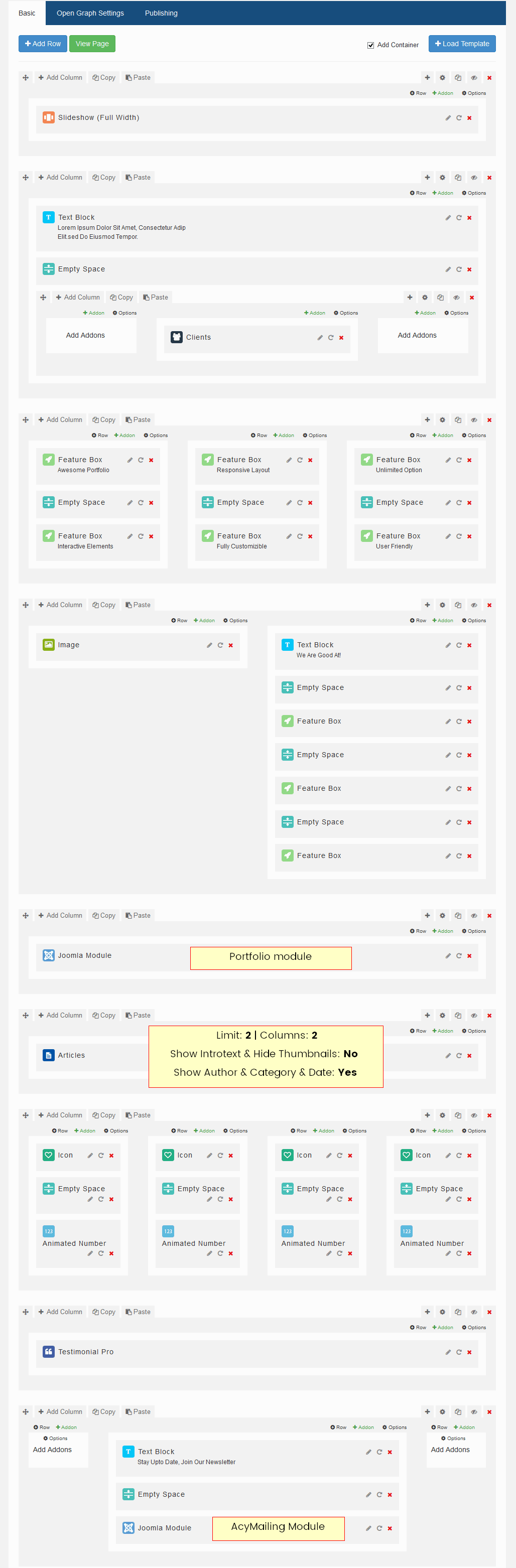This screenshot has width=516, height=1568.
Task: Duplicate the Slideshow (Full Width) addon
Action: tap(459, 118)
